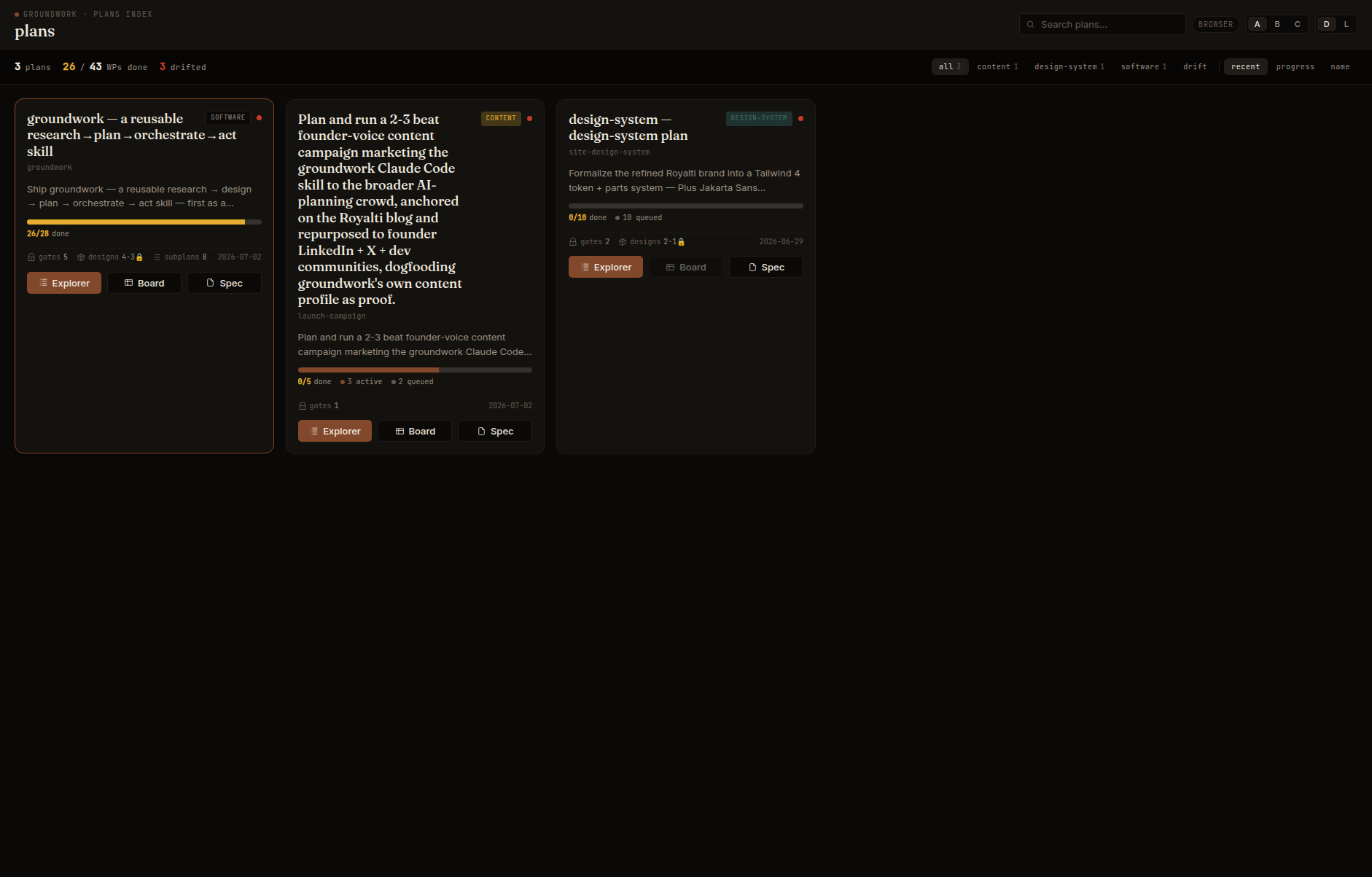
Task: Click the designs cube icon on groundwork card
Action: pyautogui.click(x=81, y=257)
